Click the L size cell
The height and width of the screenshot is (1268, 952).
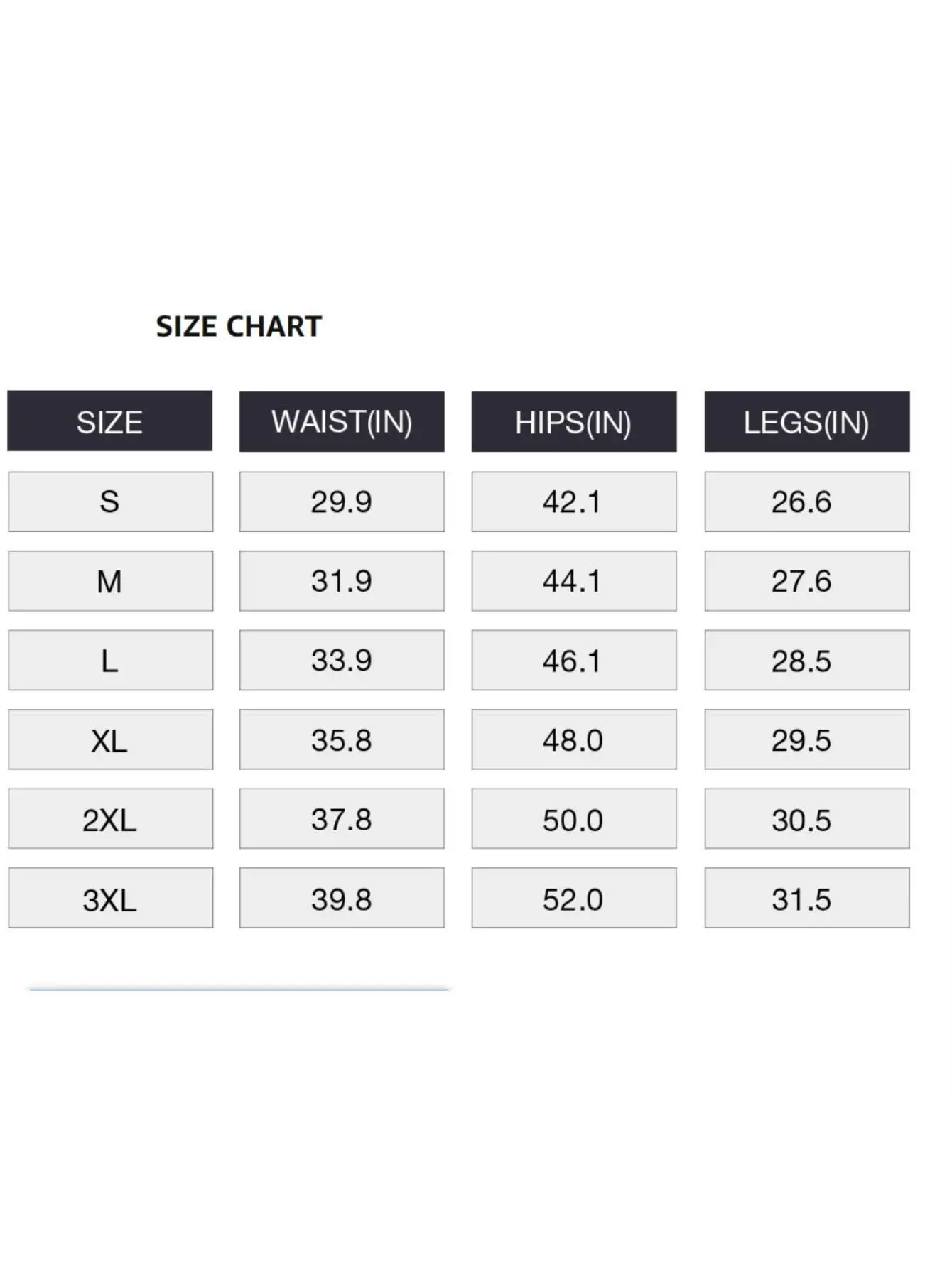110,661
